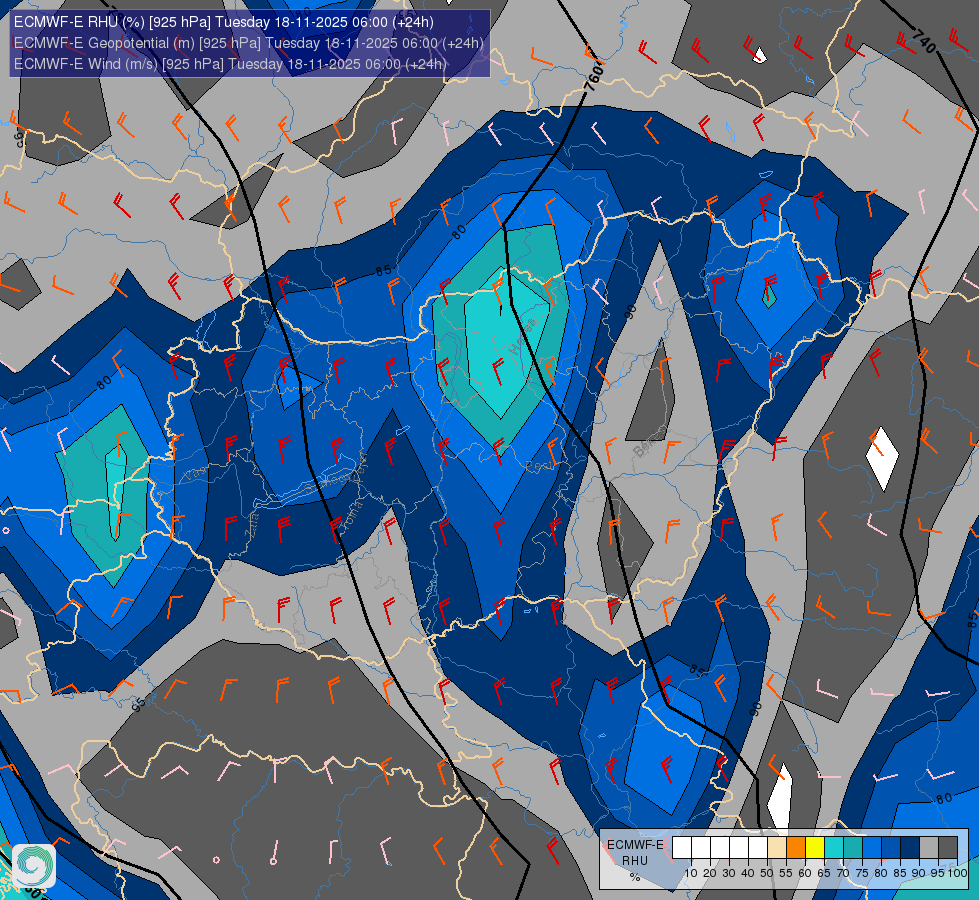The width and height of the screenshot is (979, 900).
Task: Select the ECMWF-E Wind (m/s) title line
Action: click(230, 64)
